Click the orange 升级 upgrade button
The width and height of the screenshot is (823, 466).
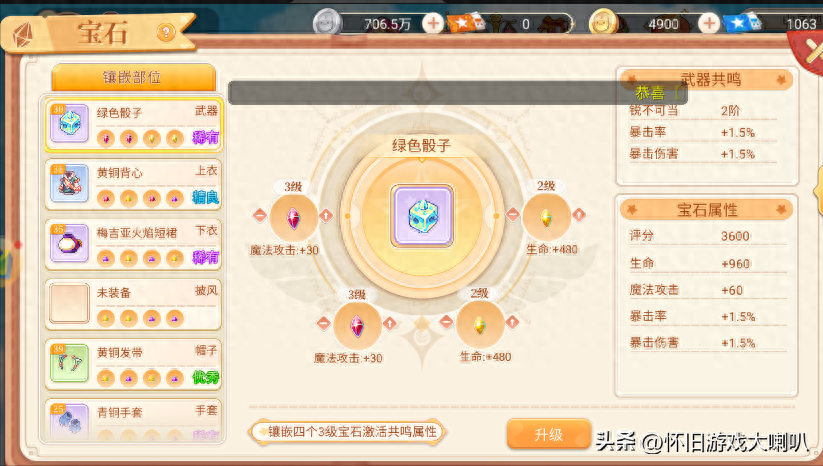(x=548, y=434)
